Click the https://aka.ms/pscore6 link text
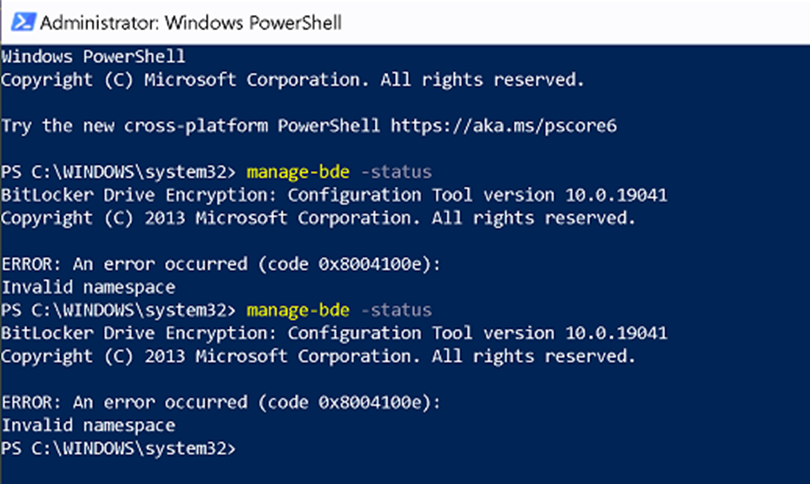This screenshot has height=484, width=810. [504, 126]
